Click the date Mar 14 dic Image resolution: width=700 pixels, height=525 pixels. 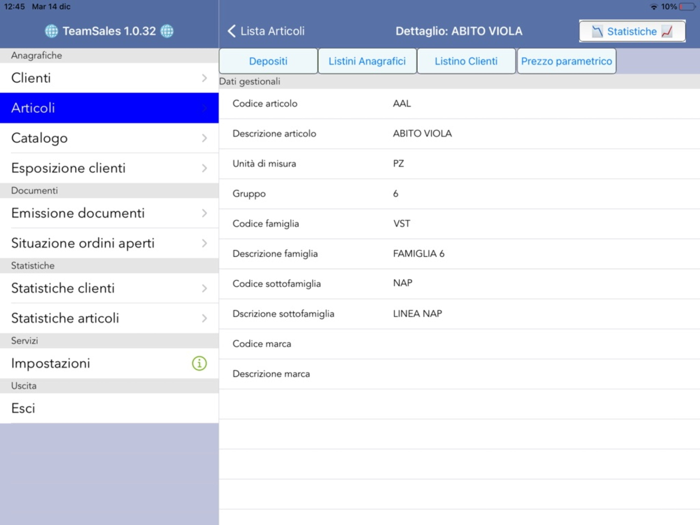51,7
